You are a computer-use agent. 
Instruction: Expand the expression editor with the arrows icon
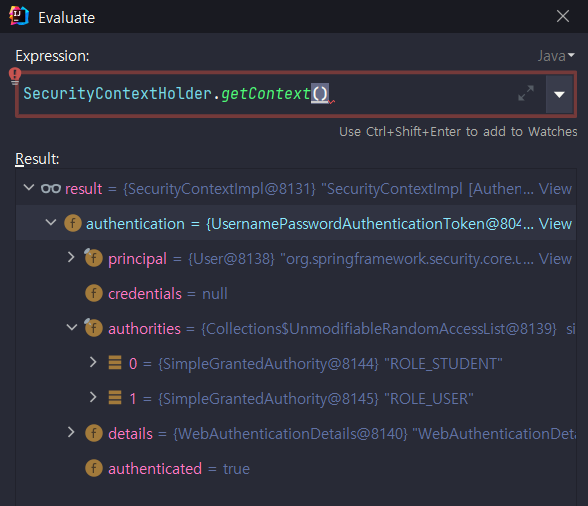tap(525, 93)
